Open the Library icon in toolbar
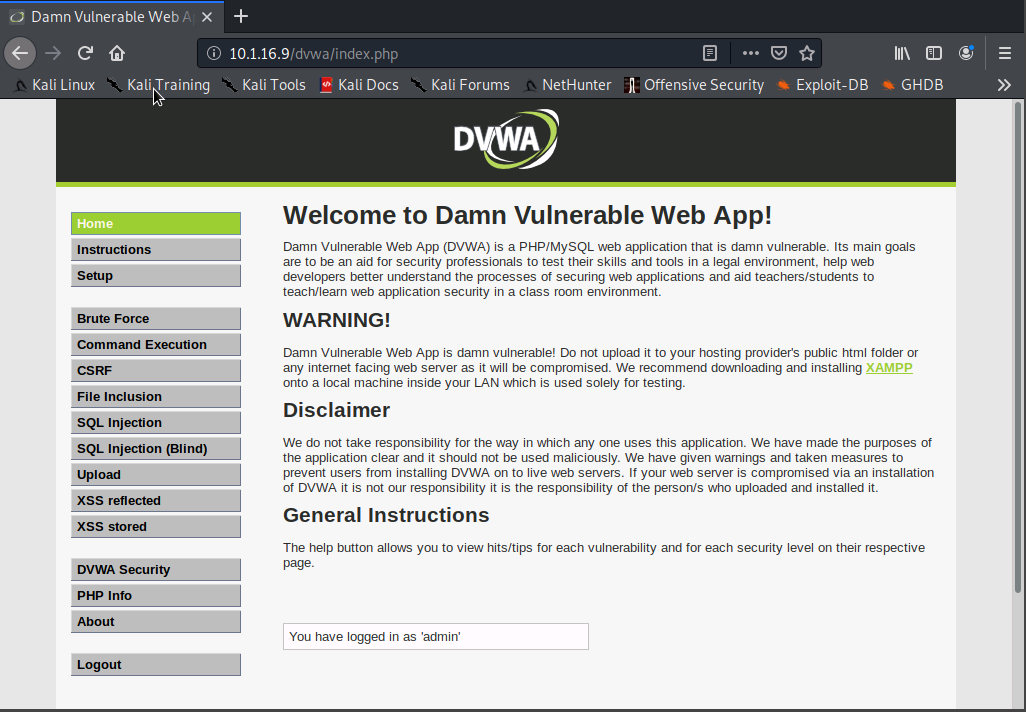Image resolution: width=1026 pixels, height=712 pixels. tap(902, 53)
